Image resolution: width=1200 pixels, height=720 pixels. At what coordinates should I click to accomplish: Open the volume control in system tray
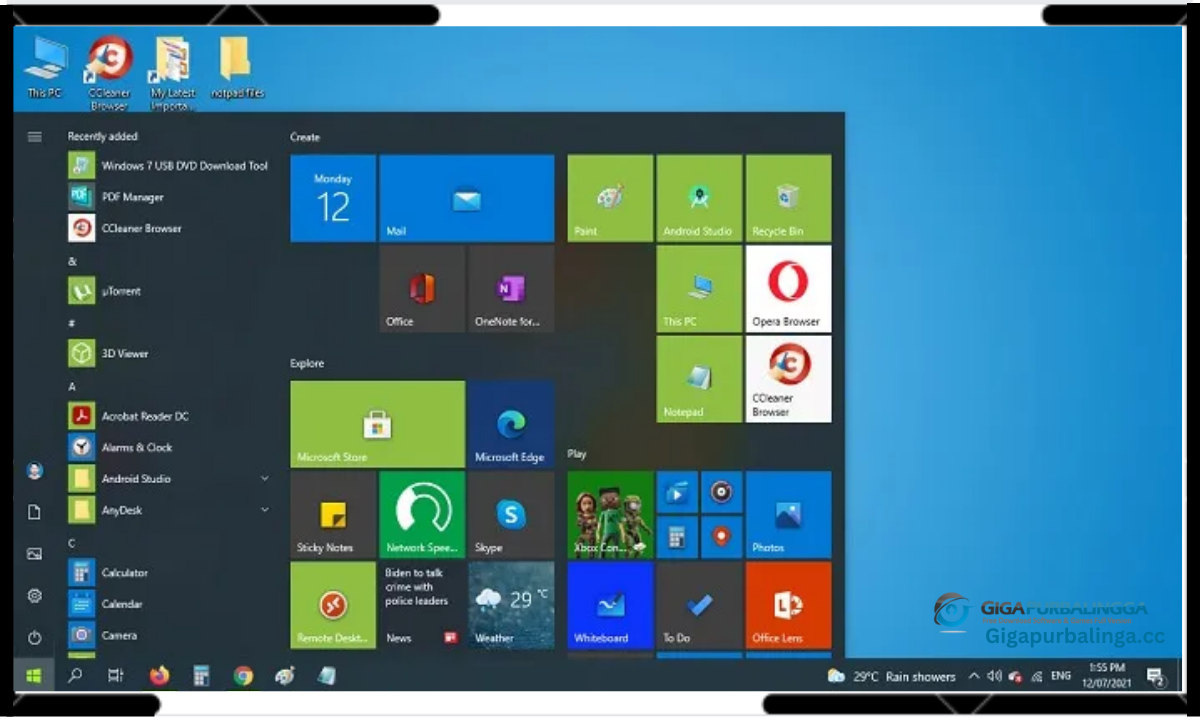pos(994,676)
